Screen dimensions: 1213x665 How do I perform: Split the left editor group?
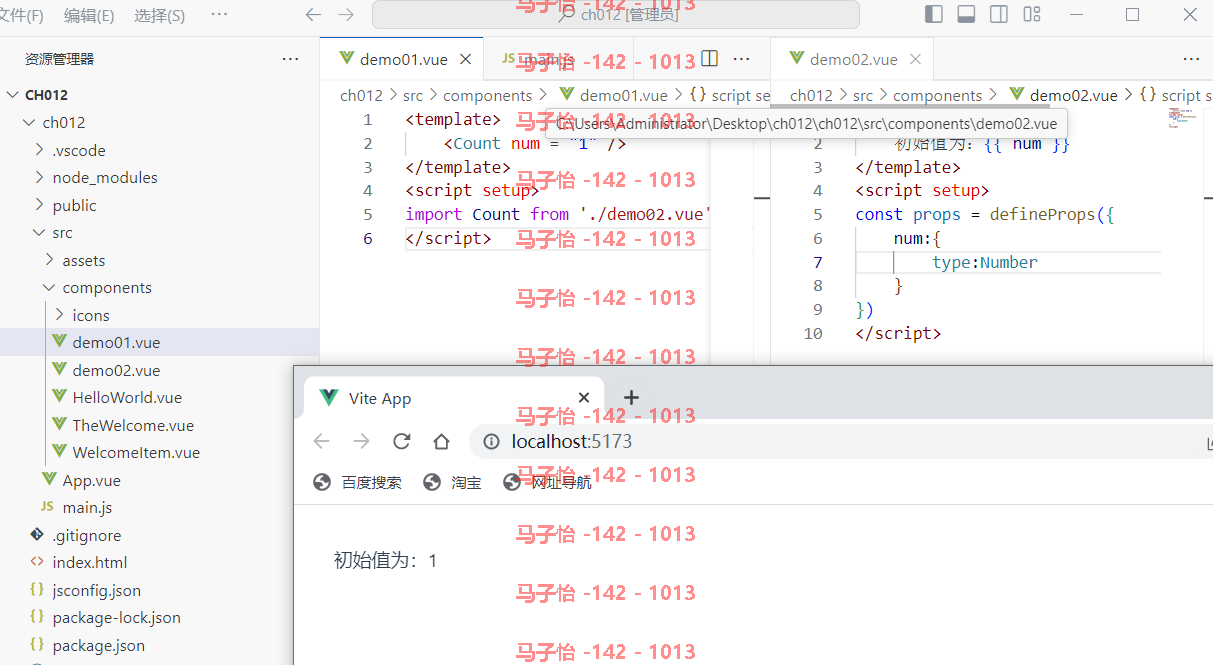709,59
